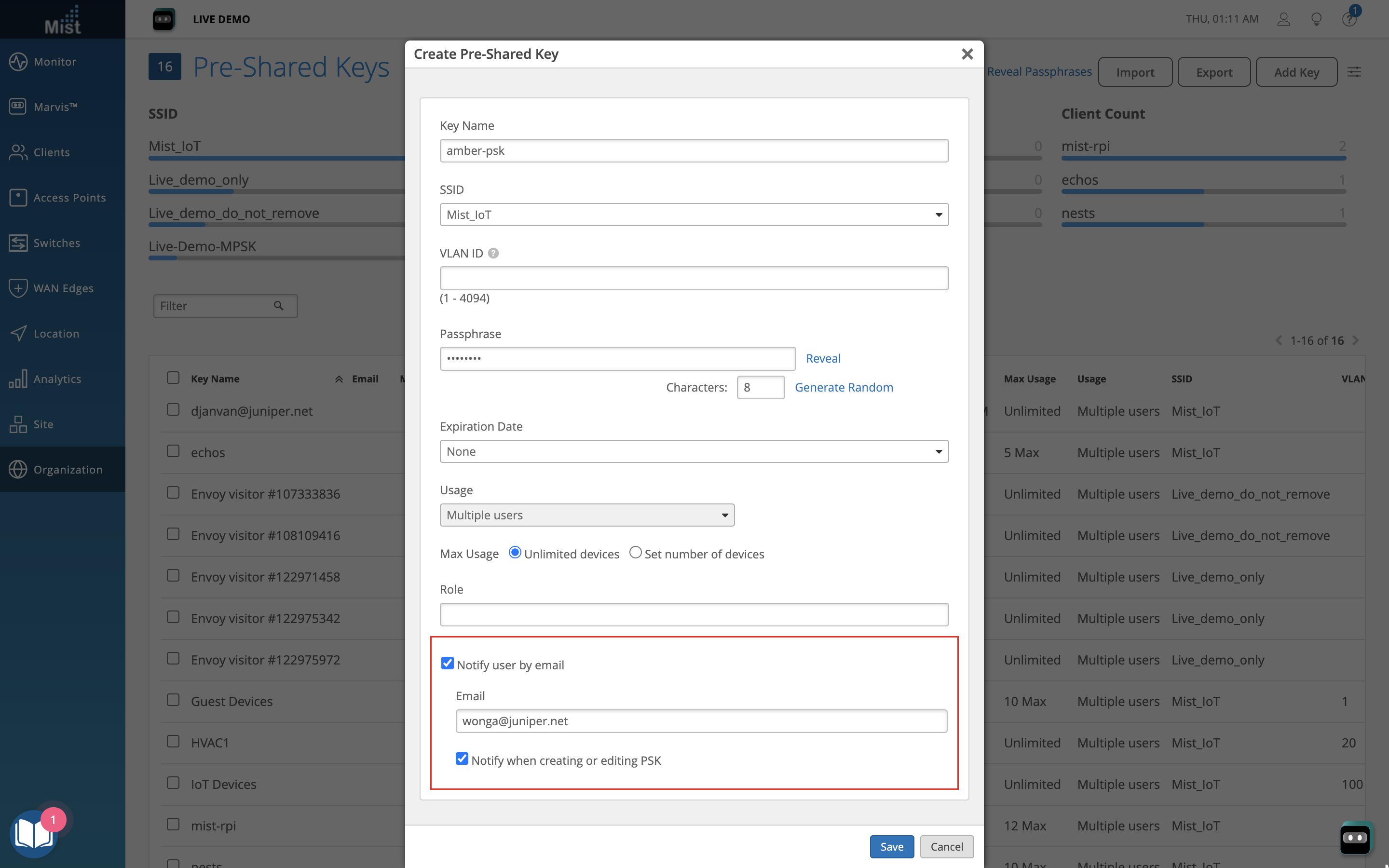Select Set number of devices radio button
Image resolution: width=1389 pixels, height=868 pixels.
point(635,553)
